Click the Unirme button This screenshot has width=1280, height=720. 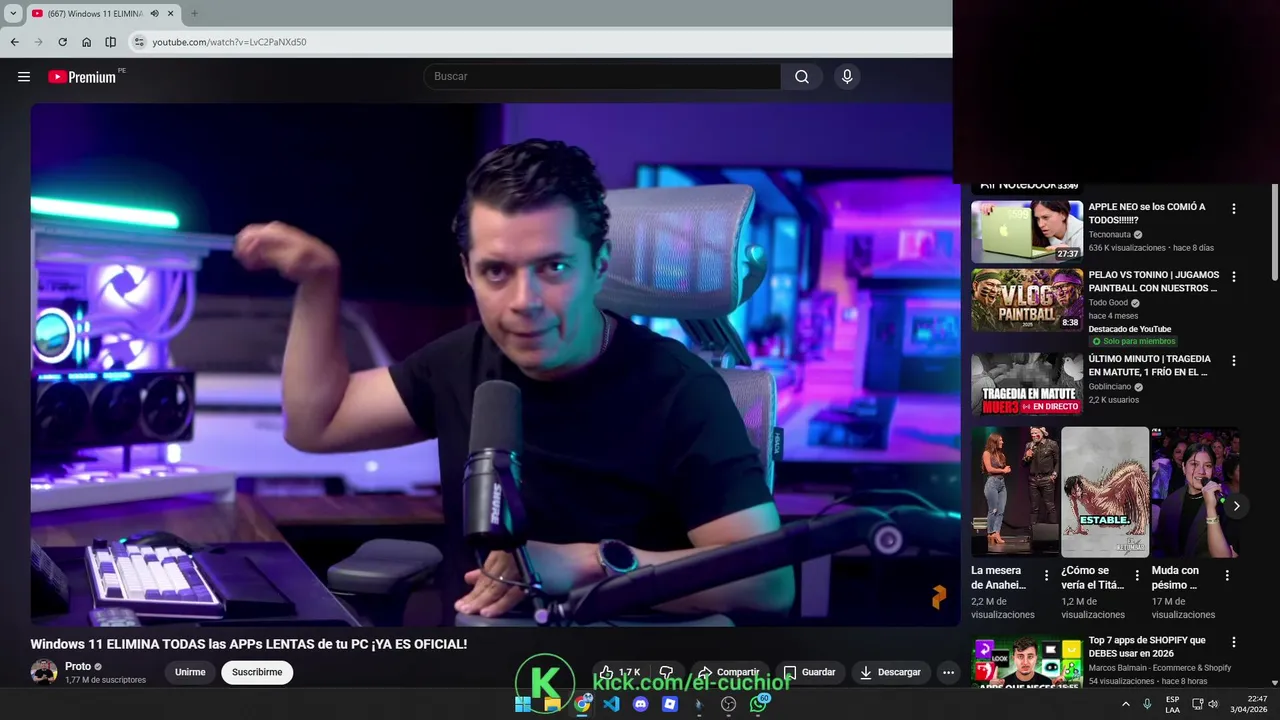click(x=190, y=672)
